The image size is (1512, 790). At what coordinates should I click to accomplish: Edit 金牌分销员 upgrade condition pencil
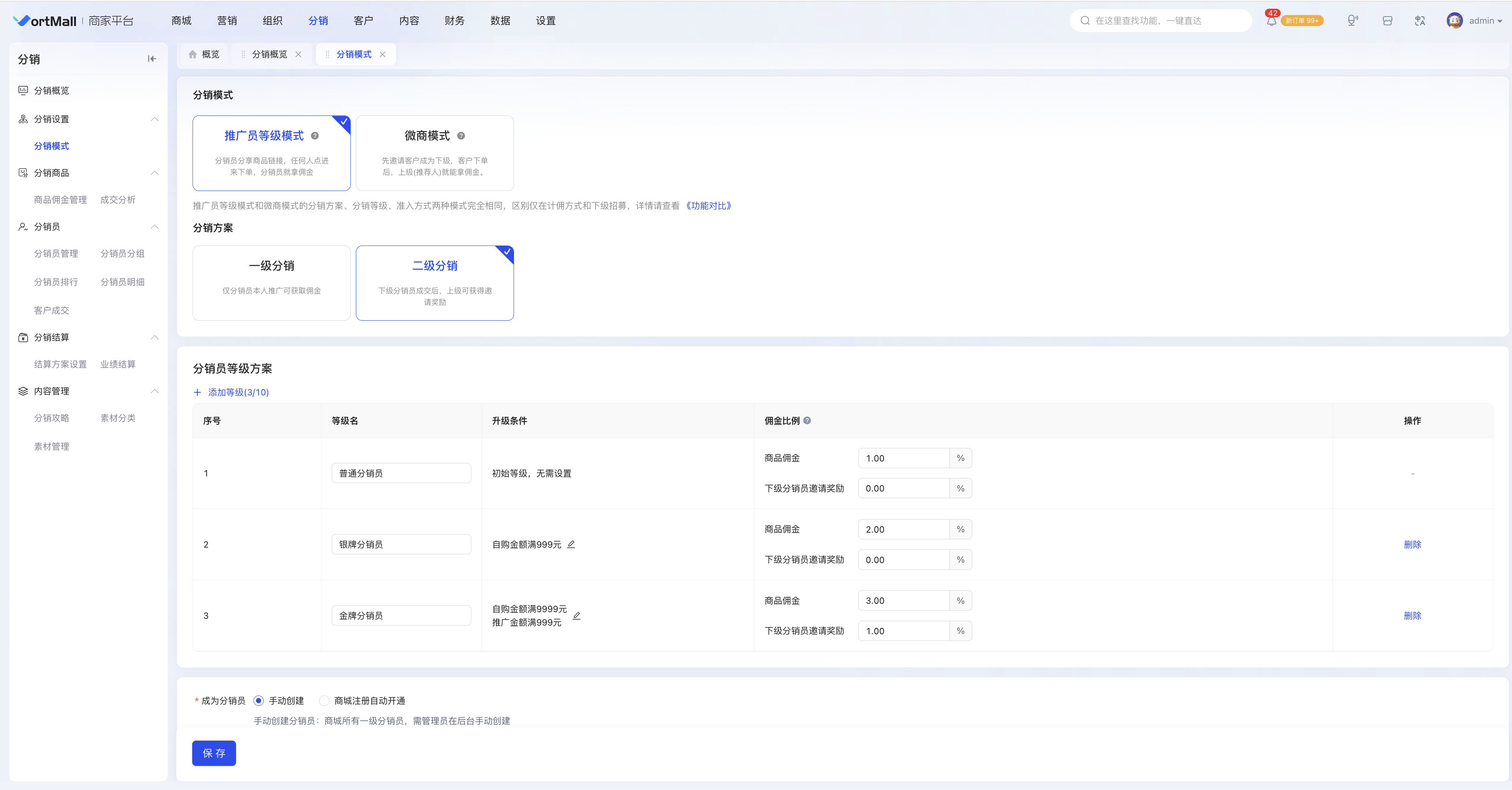coord(576,616)
